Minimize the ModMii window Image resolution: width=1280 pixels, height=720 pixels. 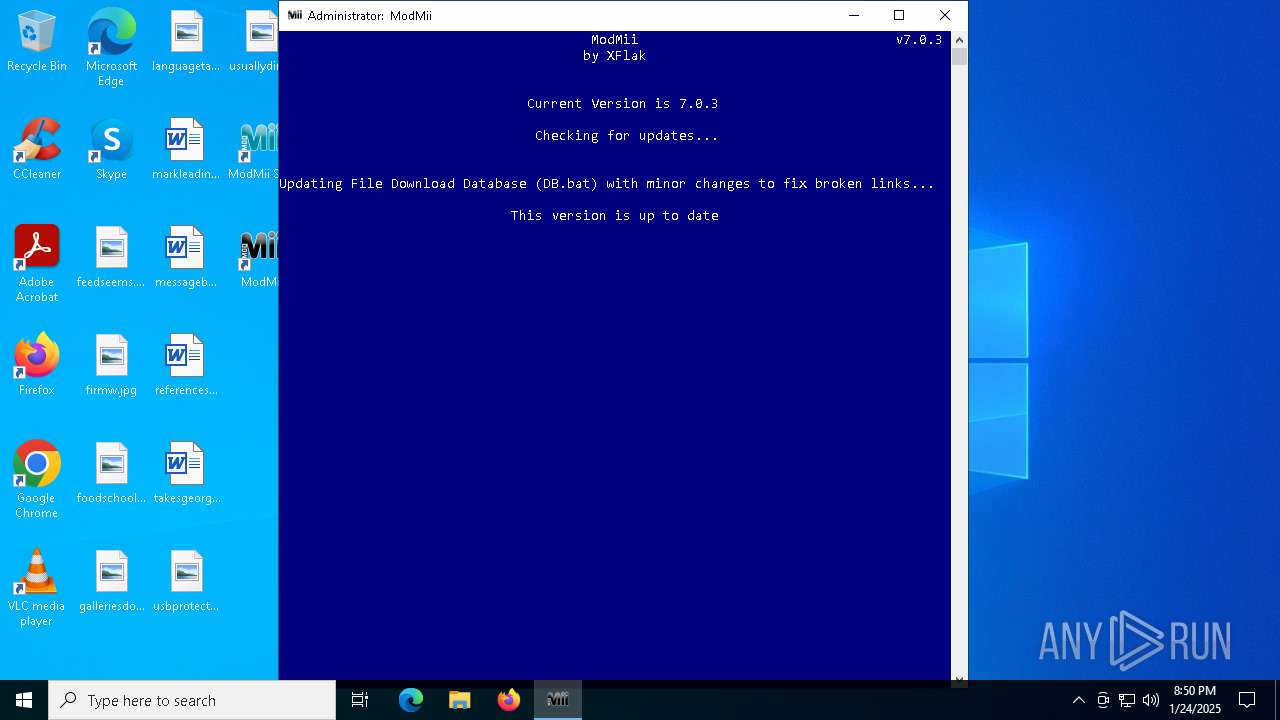click(853, 15)
